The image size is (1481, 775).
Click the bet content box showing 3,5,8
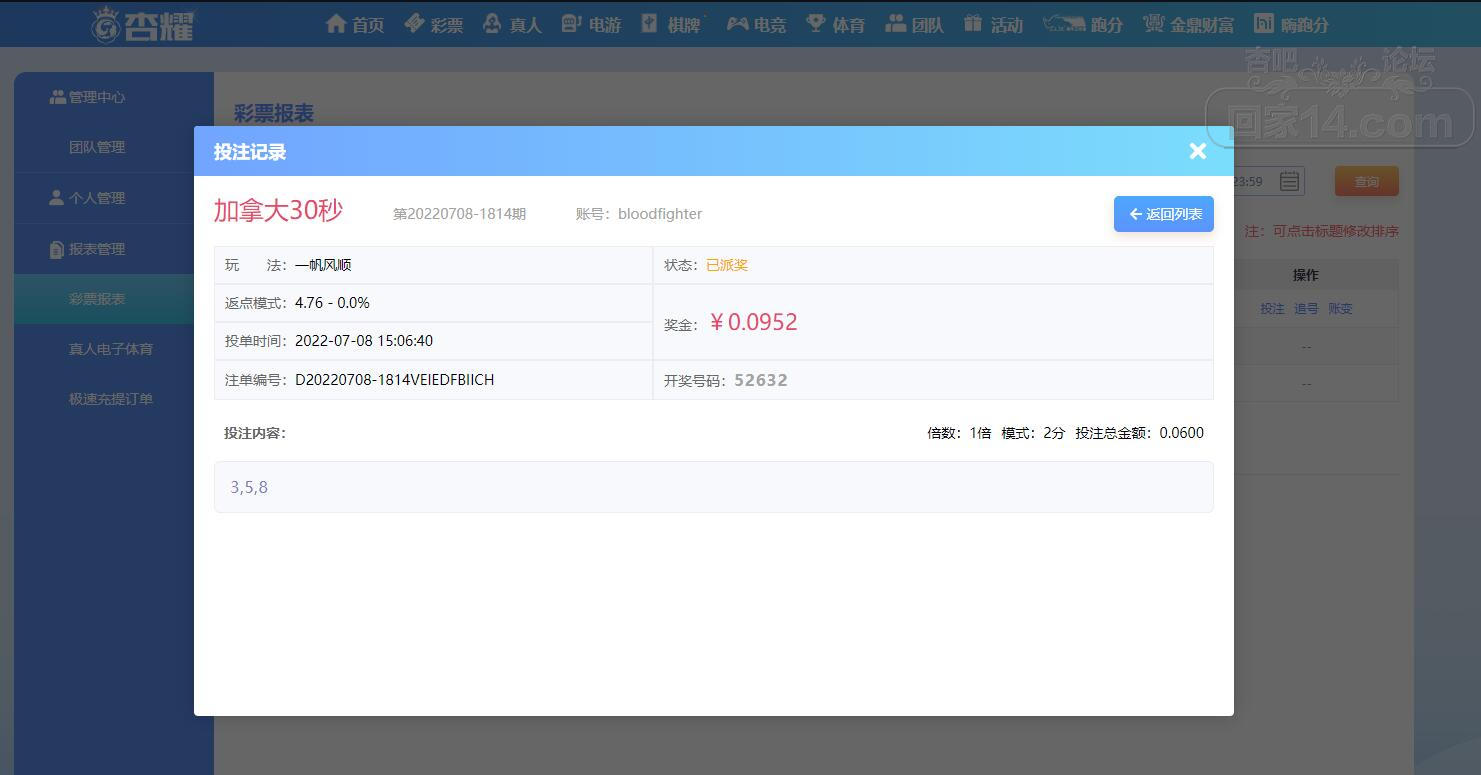tap(713, 487)
